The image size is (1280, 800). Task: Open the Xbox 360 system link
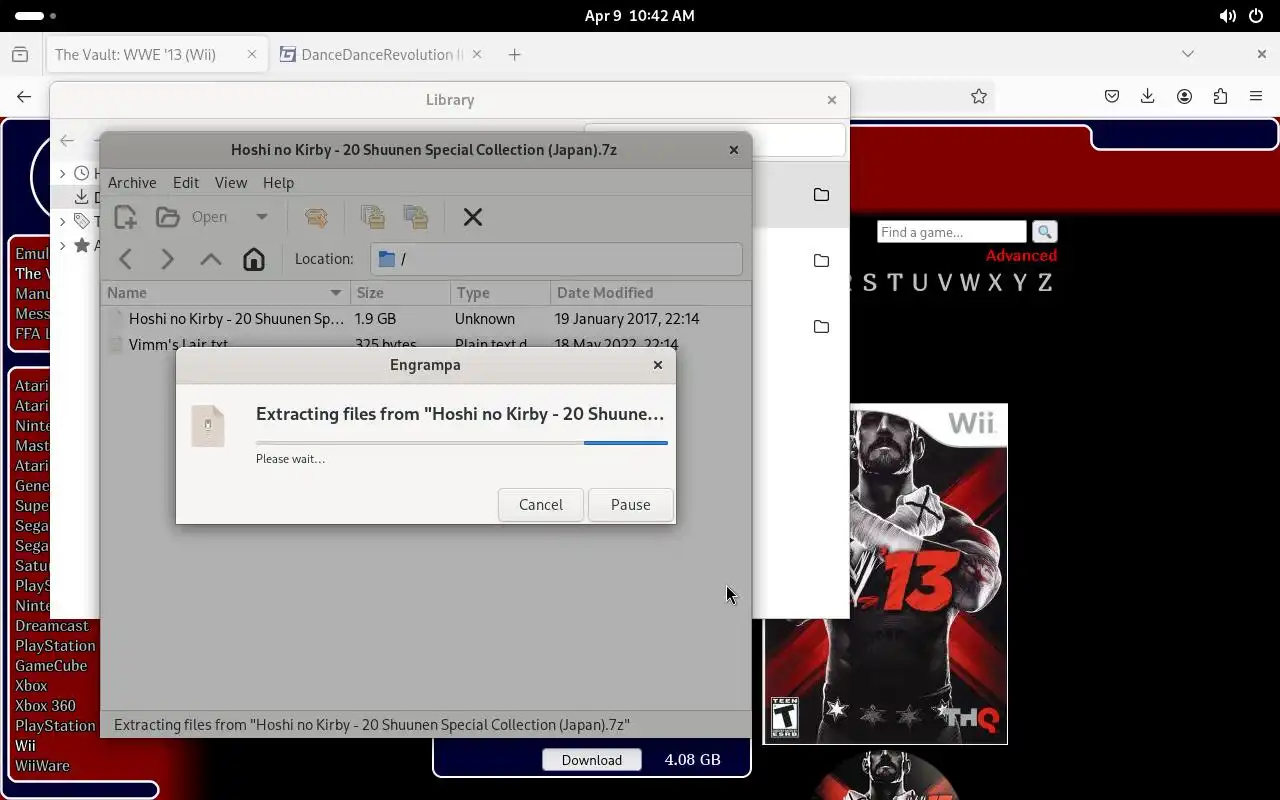tap(45, 706)
